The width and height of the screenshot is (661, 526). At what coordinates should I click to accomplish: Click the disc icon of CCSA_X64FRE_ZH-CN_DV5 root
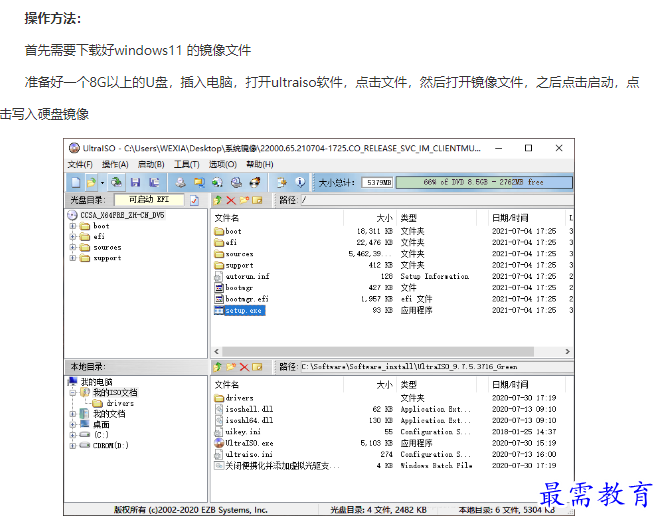[73, 215]
